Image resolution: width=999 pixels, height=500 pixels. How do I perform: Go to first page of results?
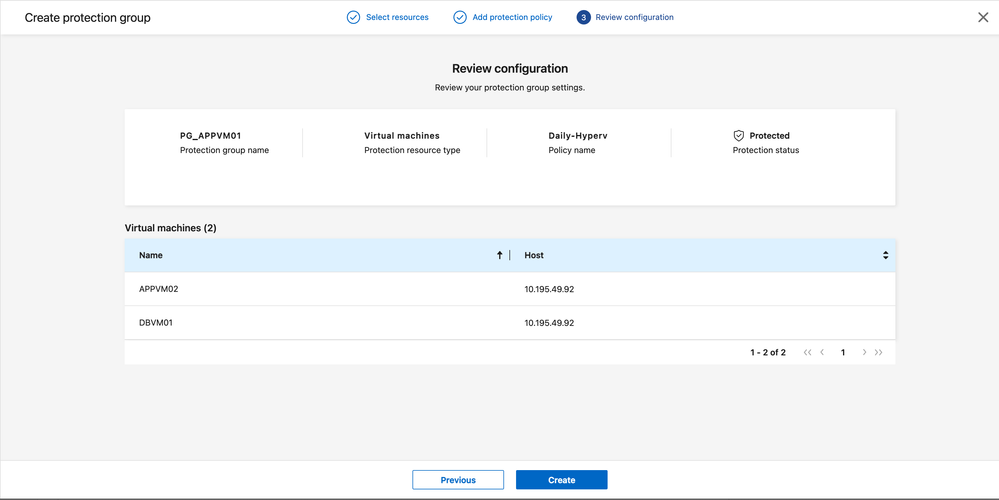point(807,352)
